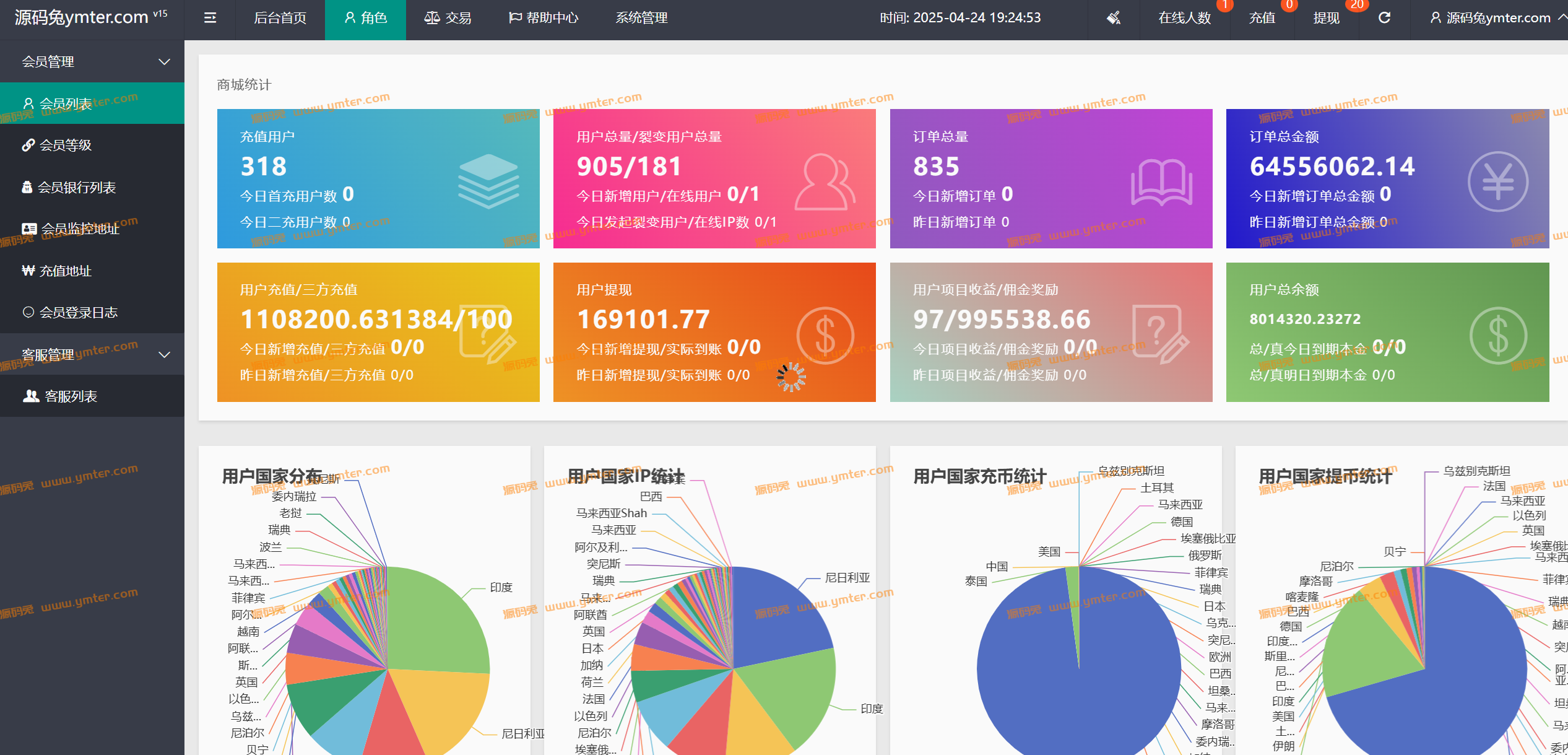Click the 169101.77 withdrawal value

pos(643,319)
